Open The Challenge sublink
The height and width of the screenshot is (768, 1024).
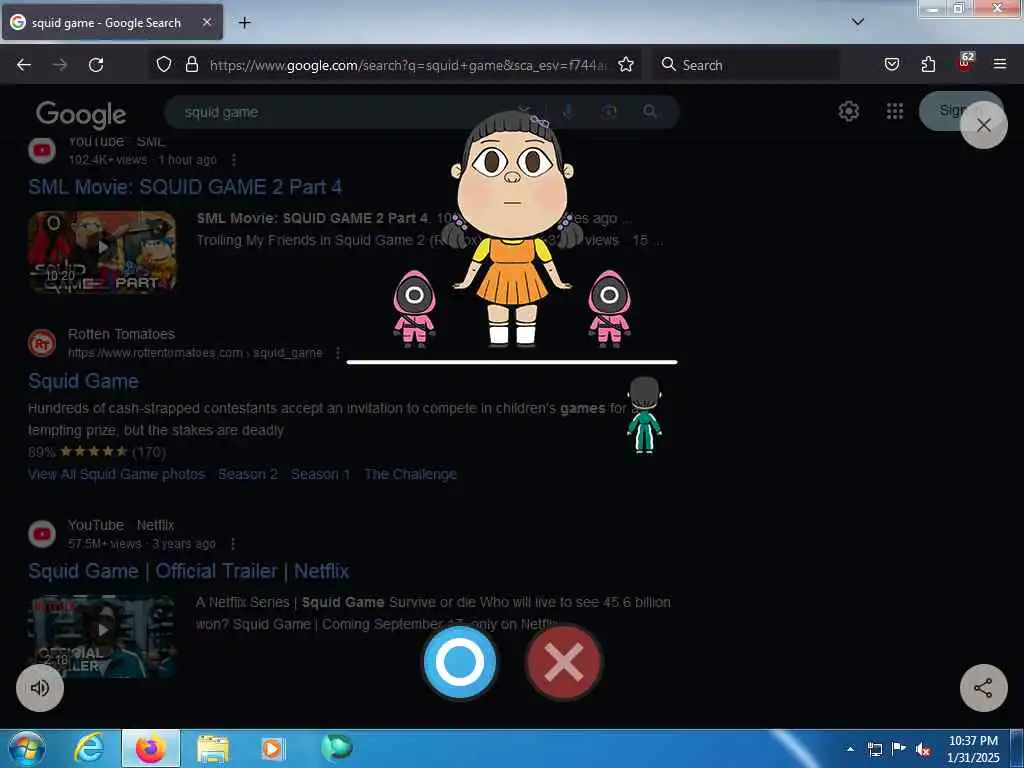click(x=410, y=474)
